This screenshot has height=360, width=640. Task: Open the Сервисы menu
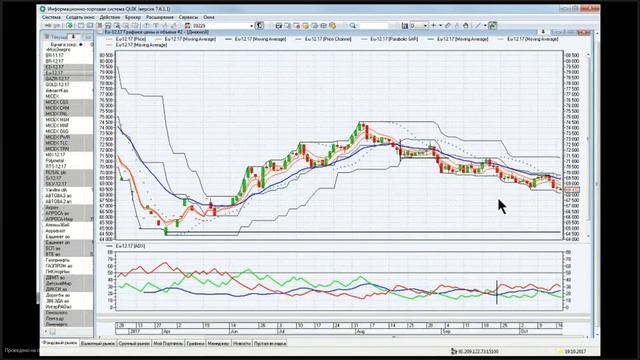click(x=188, y=17)
